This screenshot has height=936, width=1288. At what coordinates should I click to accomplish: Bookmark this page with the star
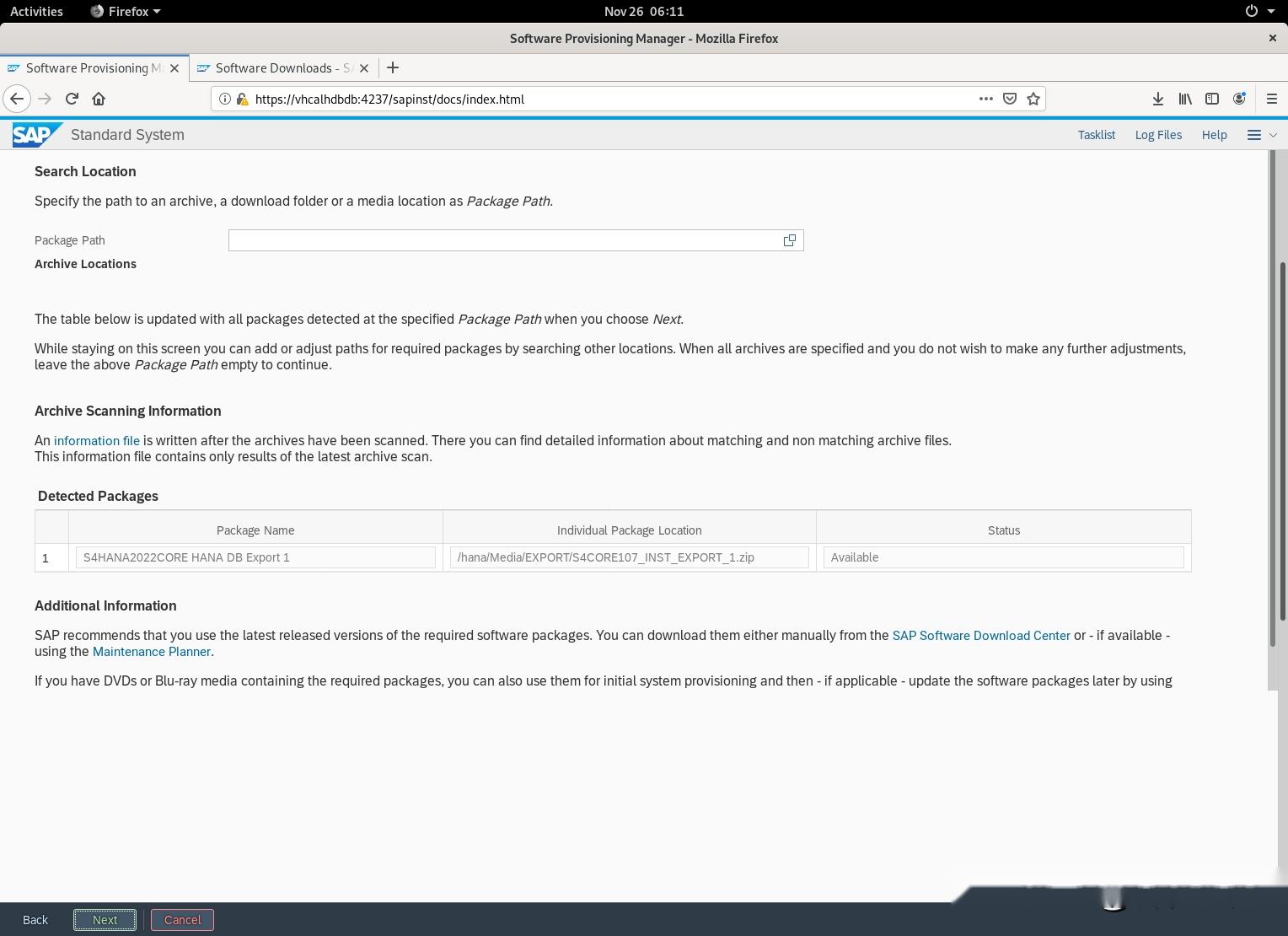click(1033, 99)
